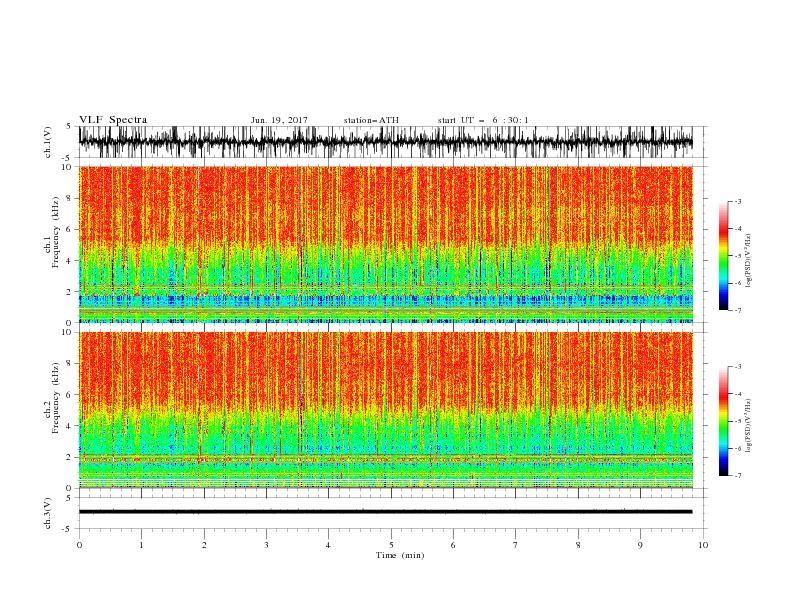Click the "-3" label on ch.2 colorbar

click(738, 367)
